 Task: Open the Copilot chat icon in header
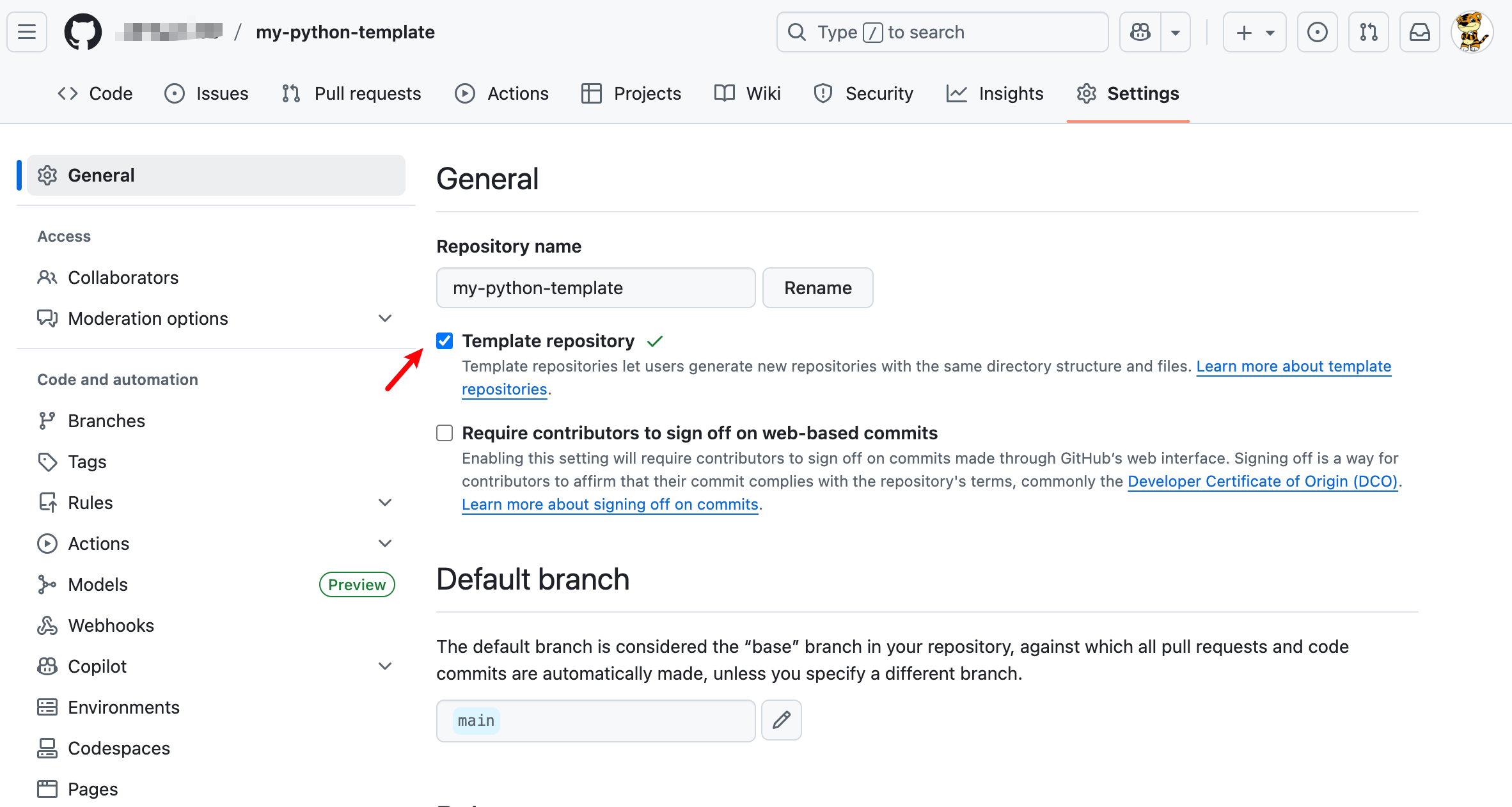coord(1140,32)
